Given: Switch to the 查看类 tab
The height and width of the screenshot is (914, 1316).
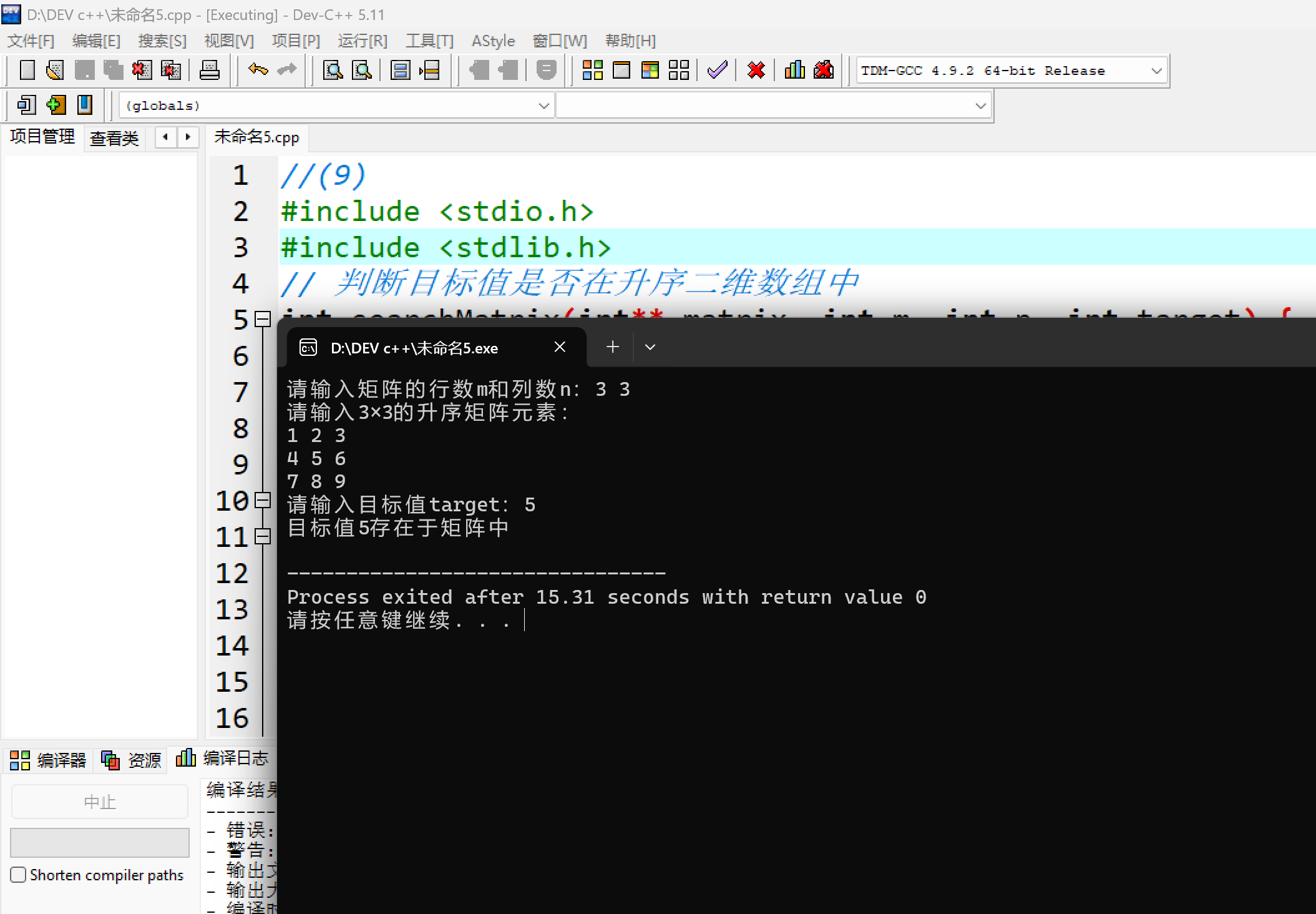Looking at the screenshot, I should pyautogui.click(x=114, y=138).
